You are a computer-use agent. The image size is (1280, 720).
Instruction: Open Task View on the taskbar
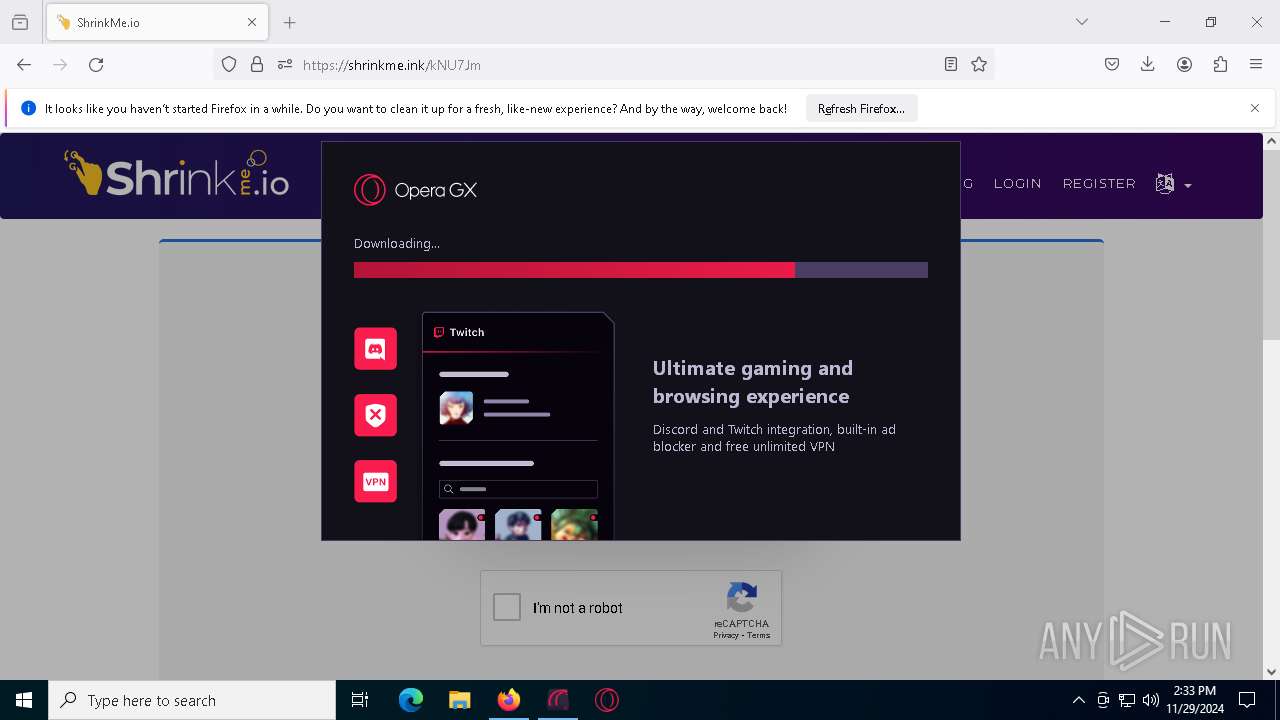[360, 700]
